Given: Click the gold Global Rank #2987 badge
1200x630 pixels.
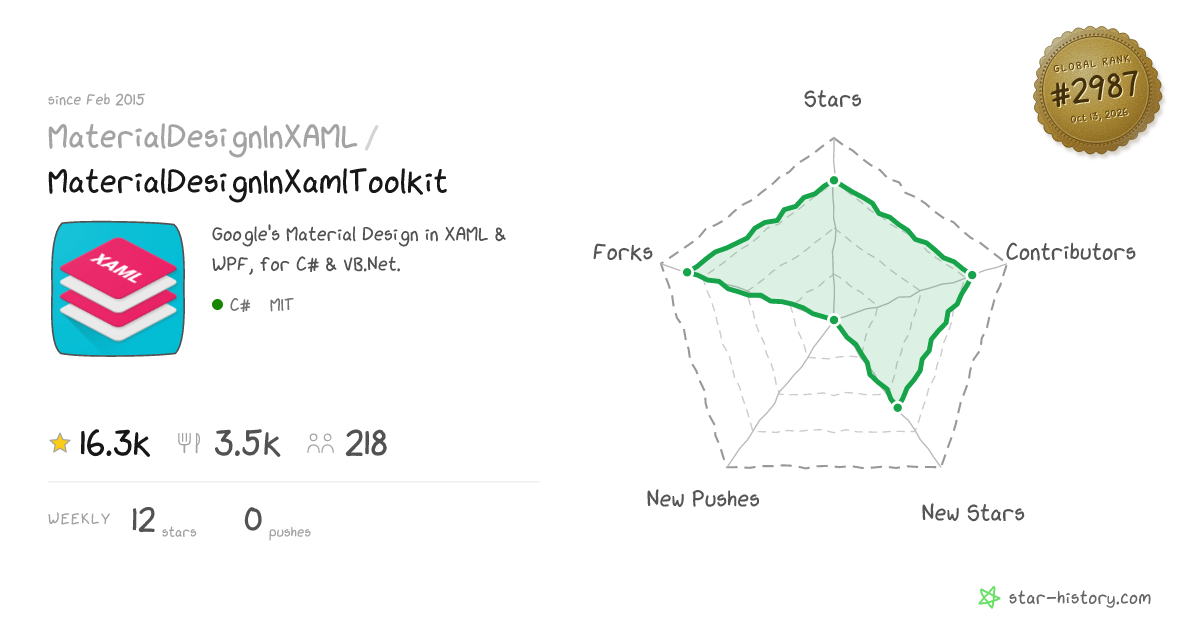Looking at the screenshot, I should 1098,91.
